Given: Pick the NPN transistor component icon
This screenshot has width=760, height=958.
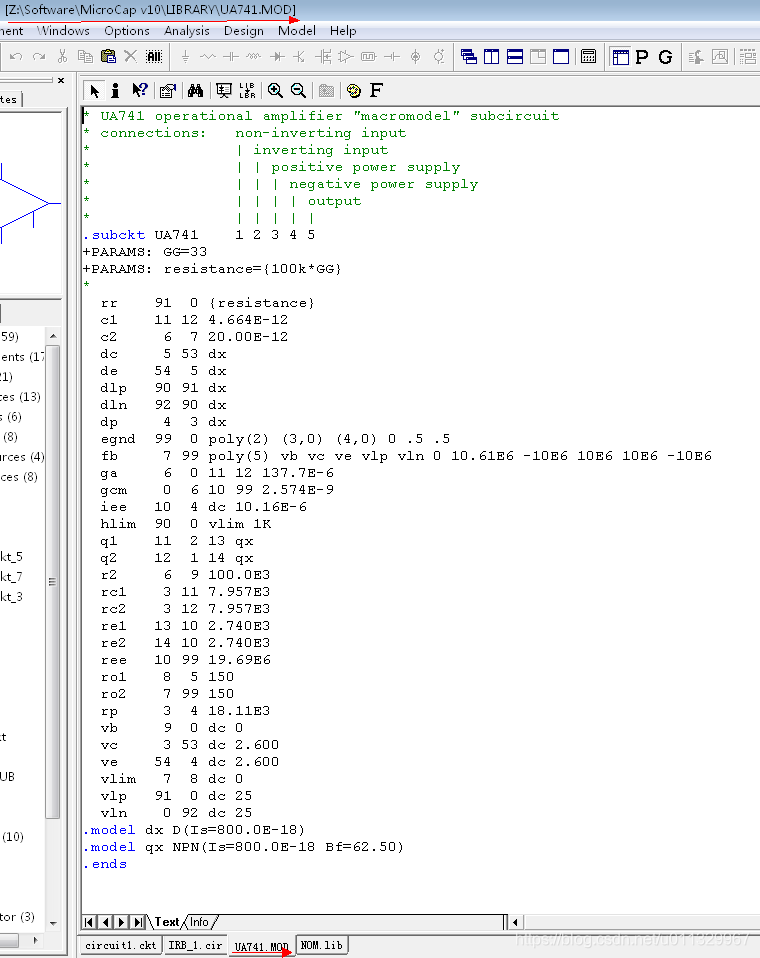Looking at the screenshot, I should pos(299,57).
